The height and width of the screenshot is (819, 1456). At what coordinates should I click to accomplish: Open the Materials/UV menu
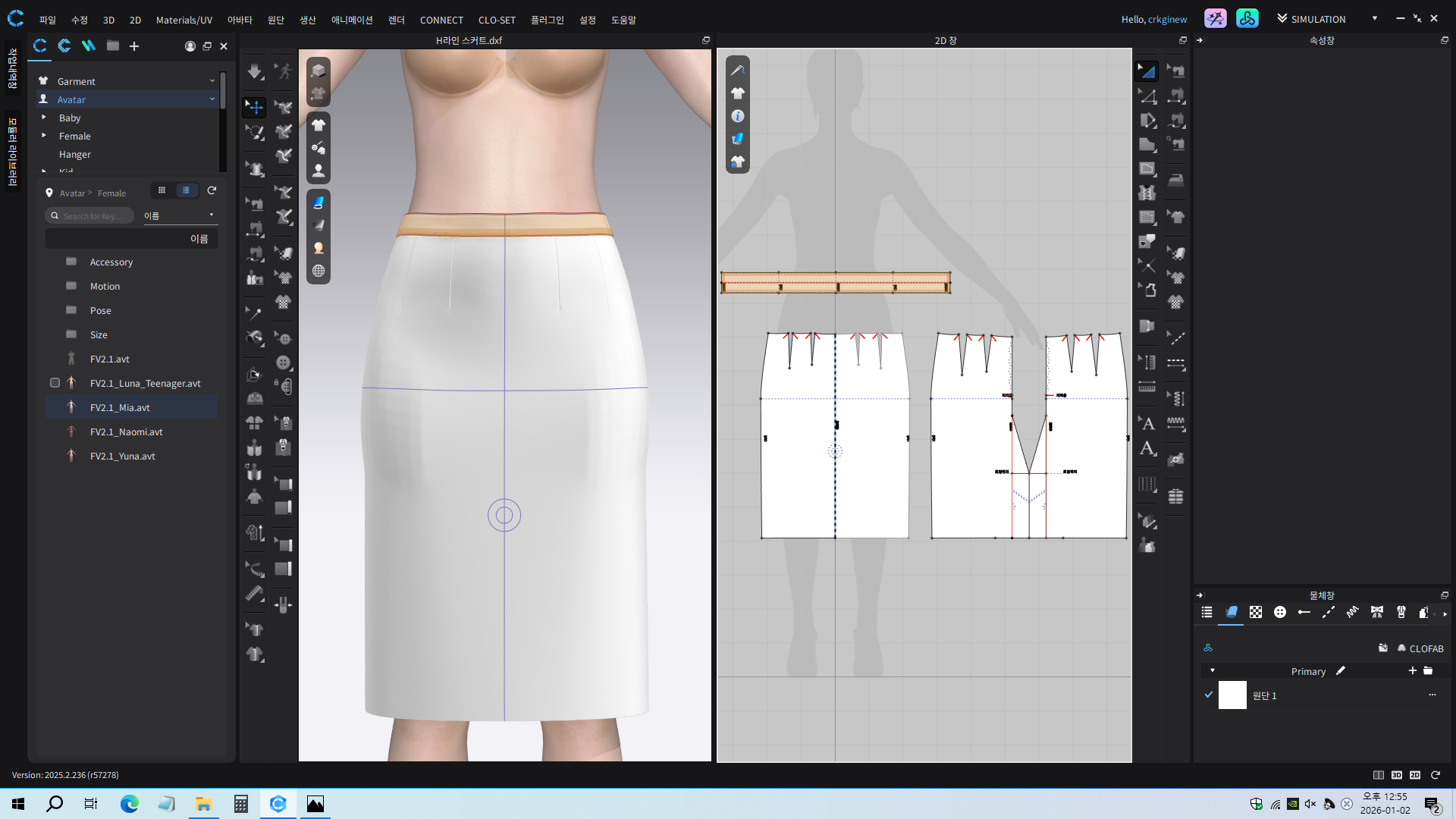tap(184, 20)
